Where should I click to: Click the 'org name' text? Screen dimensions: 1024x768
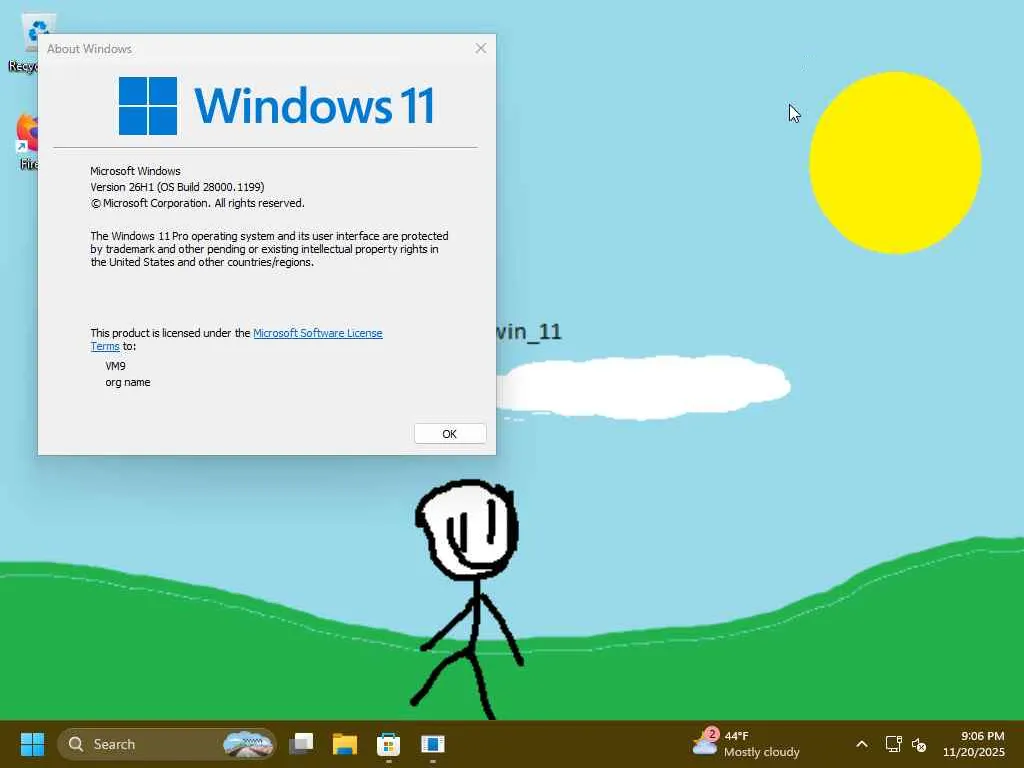click(x=128, y=382)
